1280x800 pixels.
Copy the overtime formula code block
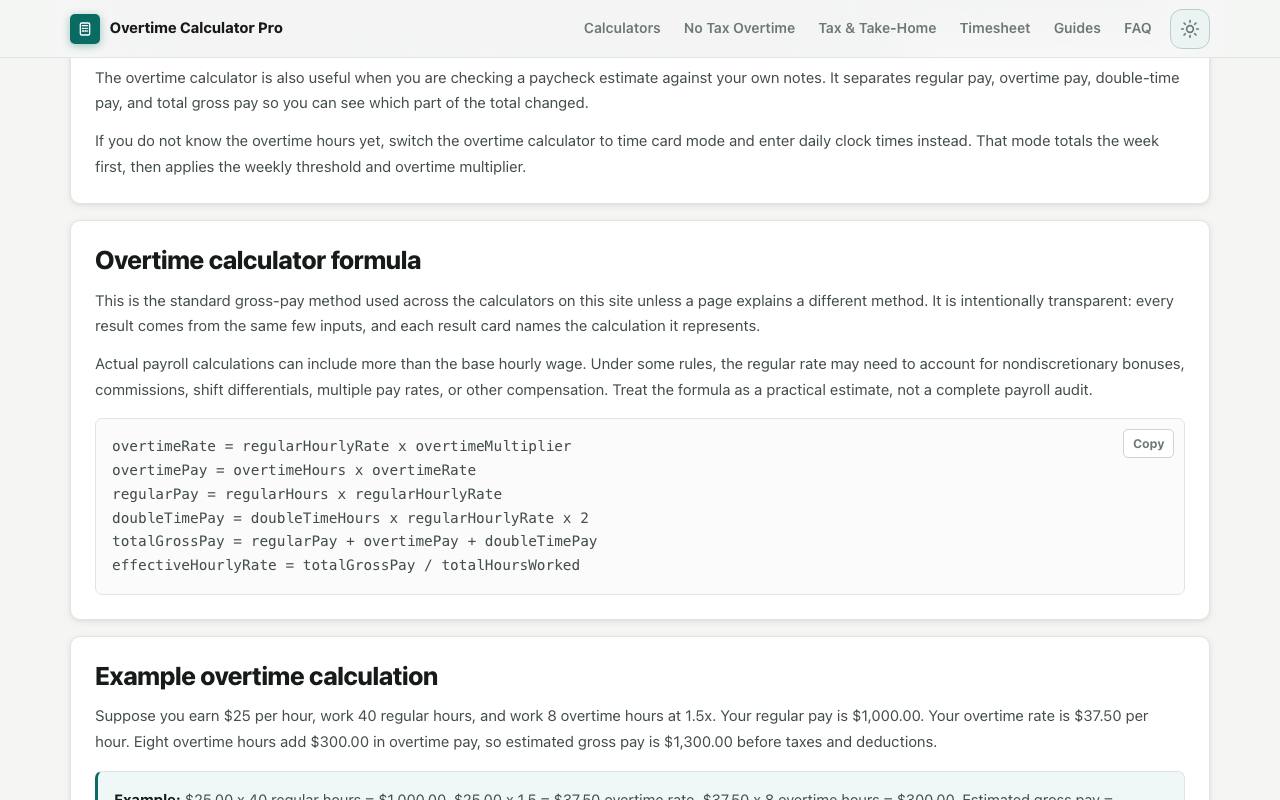coord(1148,444)
